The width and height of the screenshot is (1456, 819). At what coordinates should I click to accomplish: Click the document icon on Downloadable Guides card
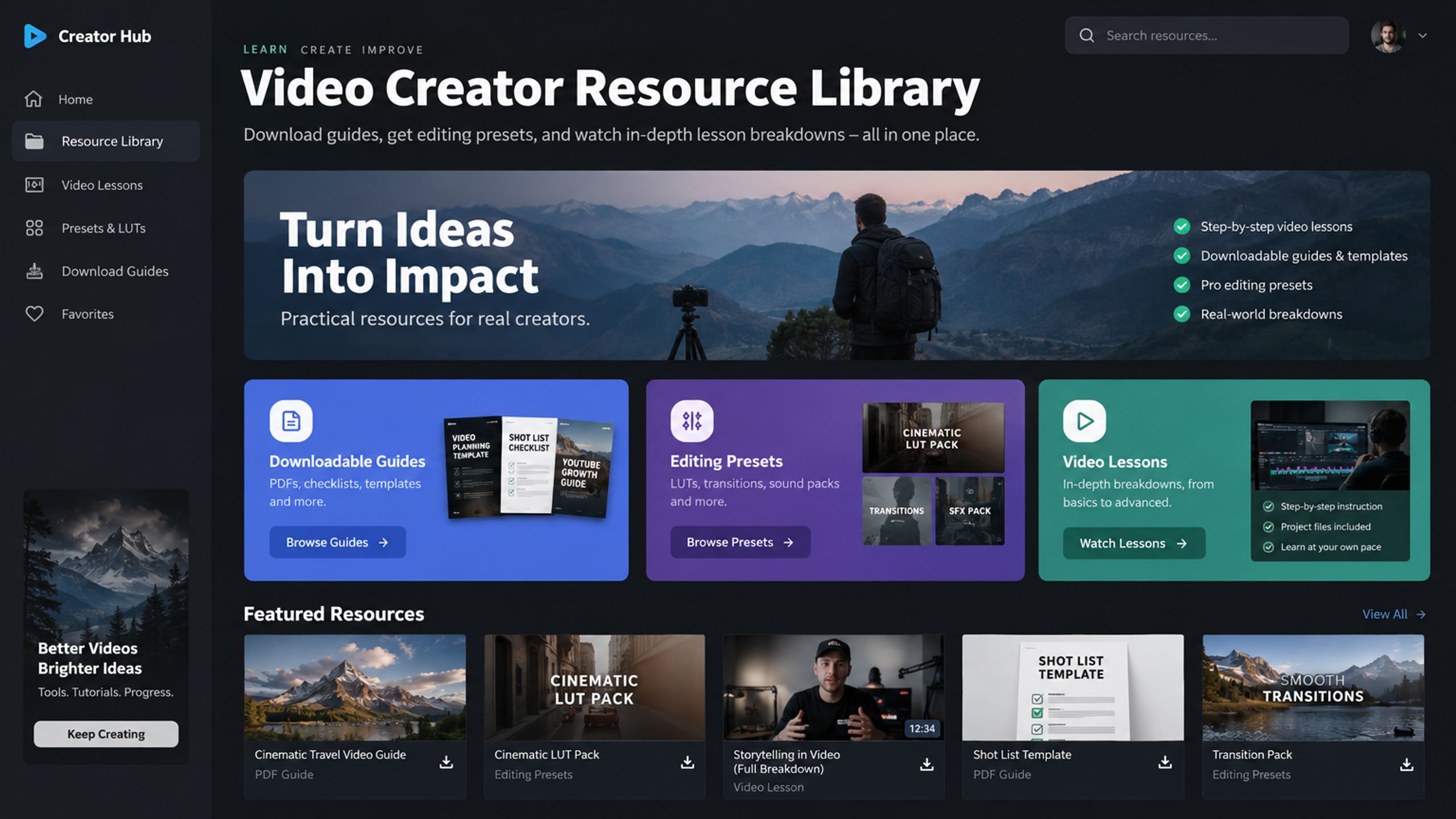291,421
